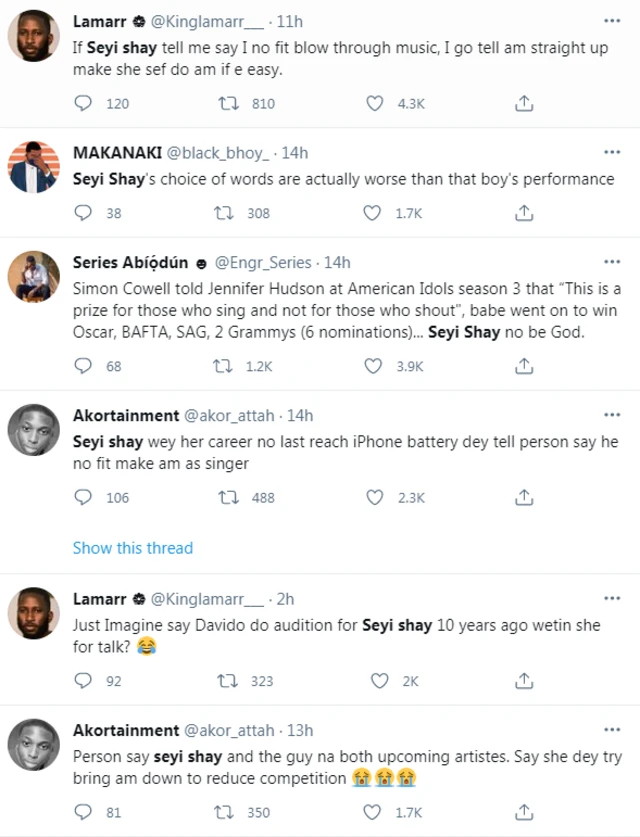Screen dimensions: 640x837
Task: Like MAKANAKI's tweet with 1.7K likes
Action: point(375,212)
